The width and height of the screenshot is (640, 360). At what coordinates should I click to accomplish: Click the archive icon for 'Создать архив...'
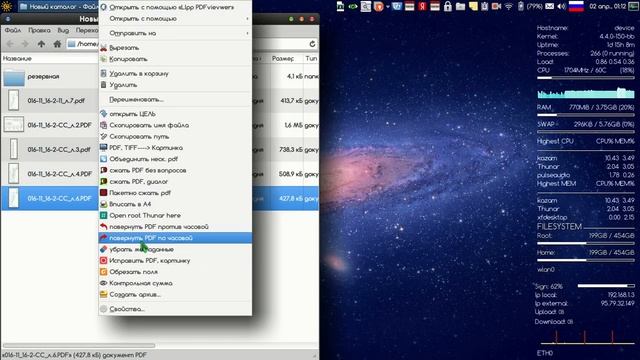tap(104, 294)
